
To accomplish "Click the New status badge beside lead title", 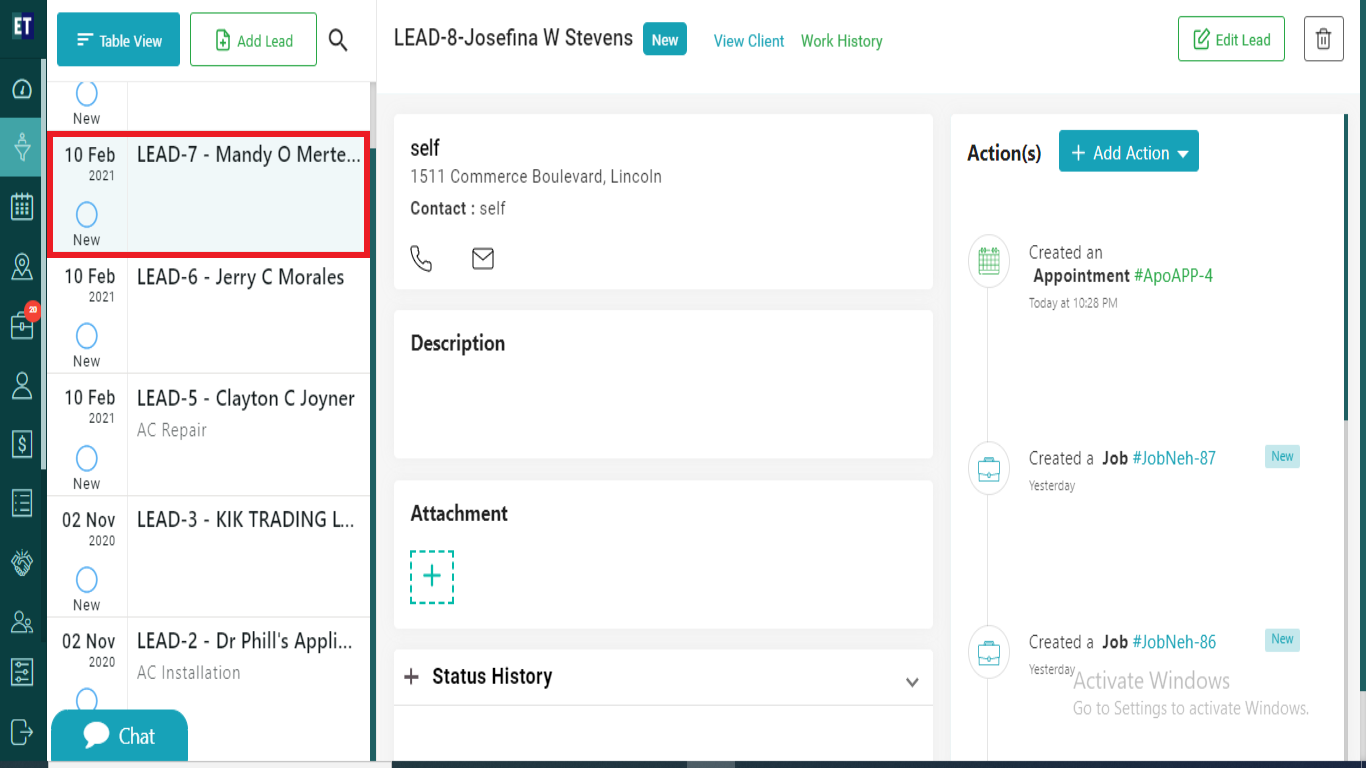I will [x=665, y=40].
